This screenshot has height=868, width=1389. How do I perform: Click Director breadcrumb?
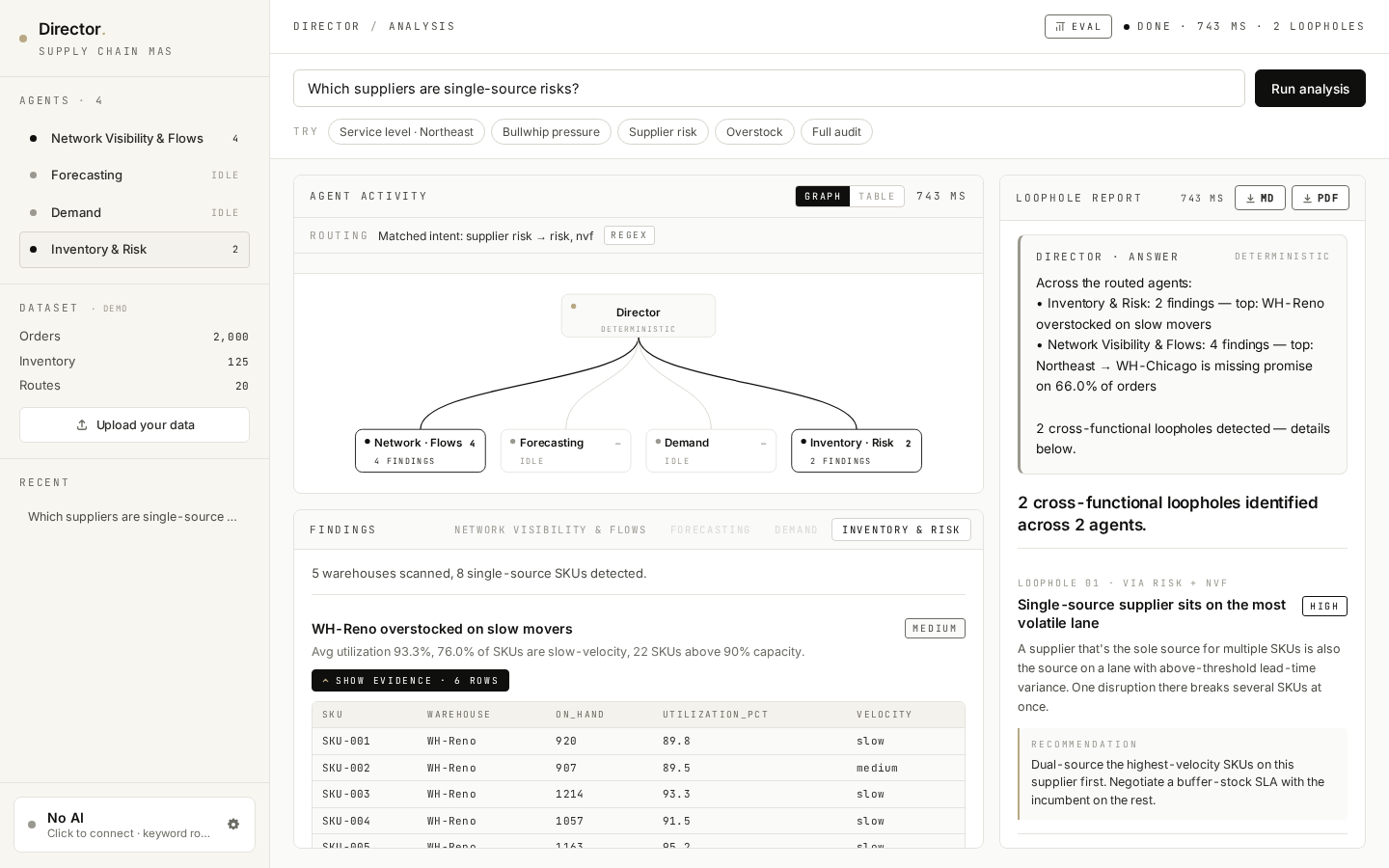tap(326, 27)
